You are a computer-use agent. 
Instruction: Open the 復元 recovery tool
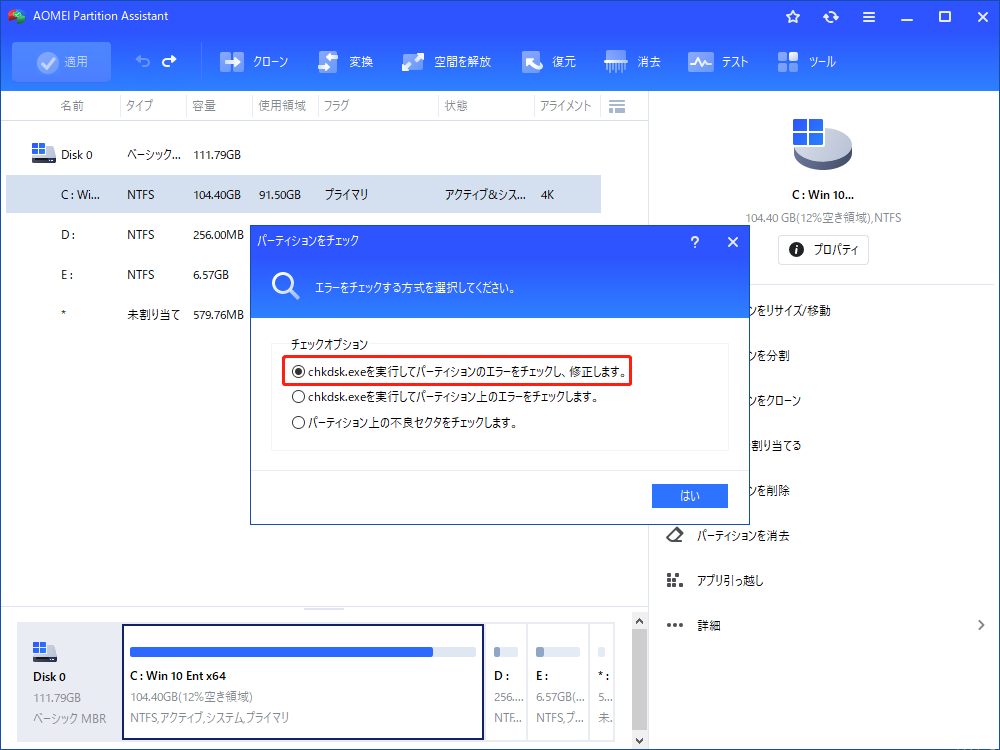548,62
